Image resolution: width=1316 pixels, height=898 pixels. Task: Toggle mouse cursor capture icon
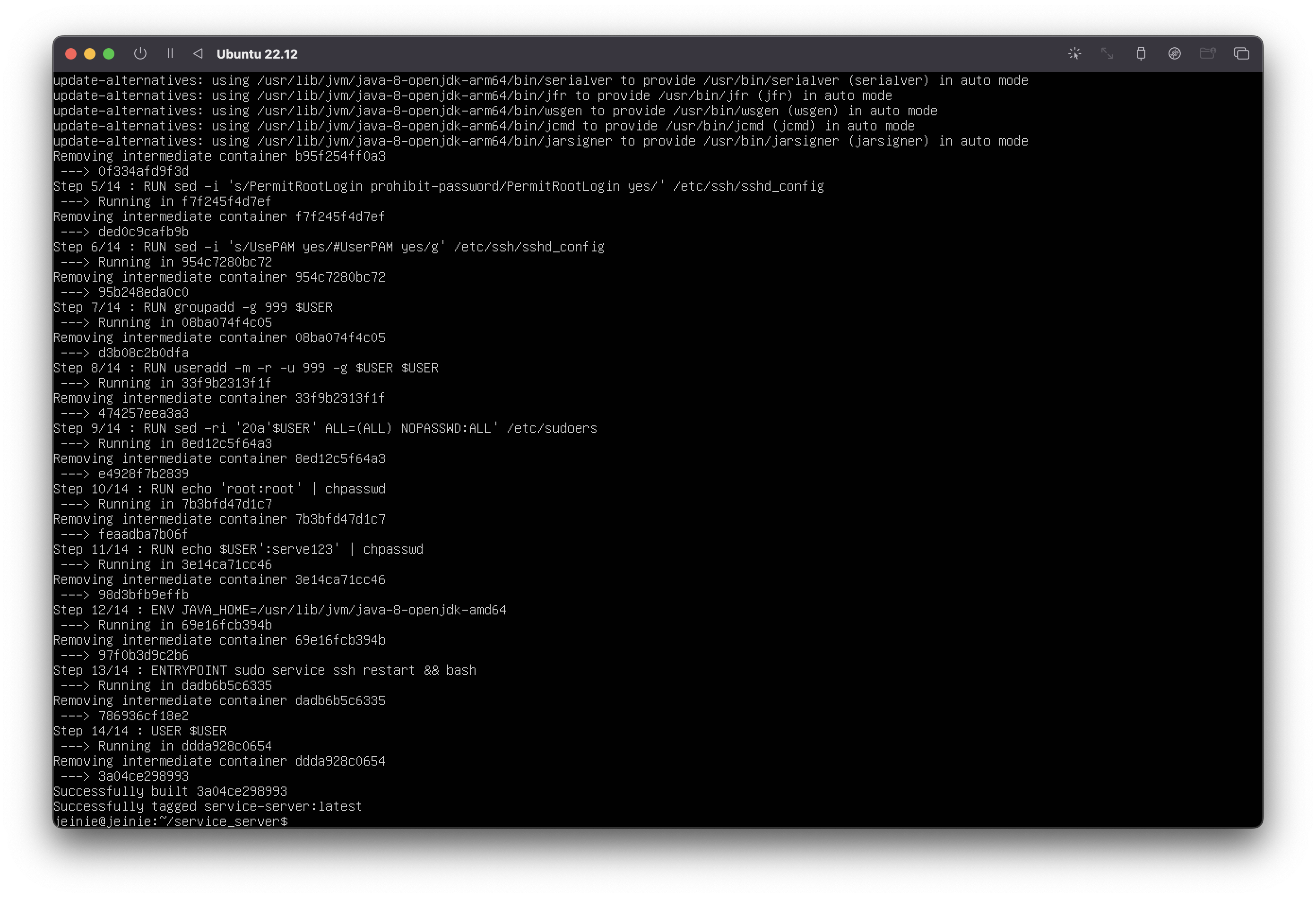click(x=1074, y=54)
